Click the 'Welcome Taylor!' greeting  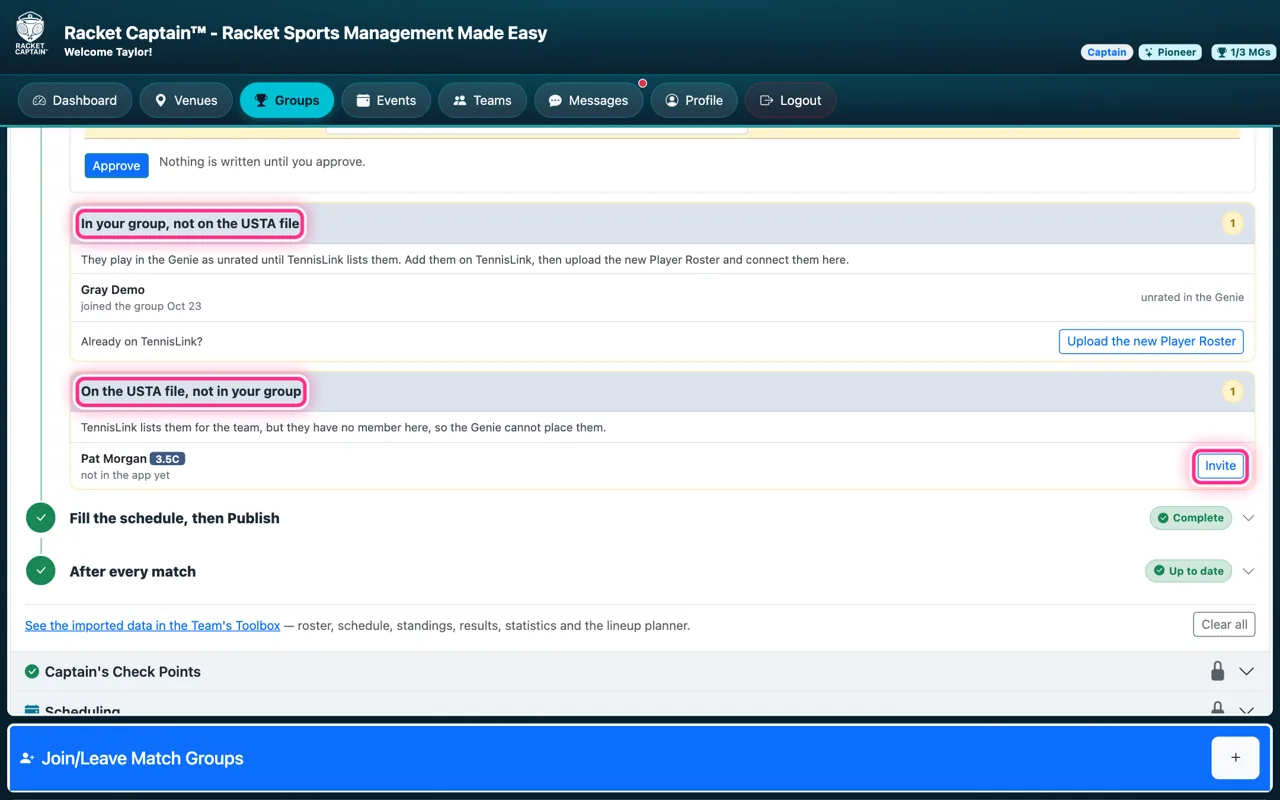[108, 52]
